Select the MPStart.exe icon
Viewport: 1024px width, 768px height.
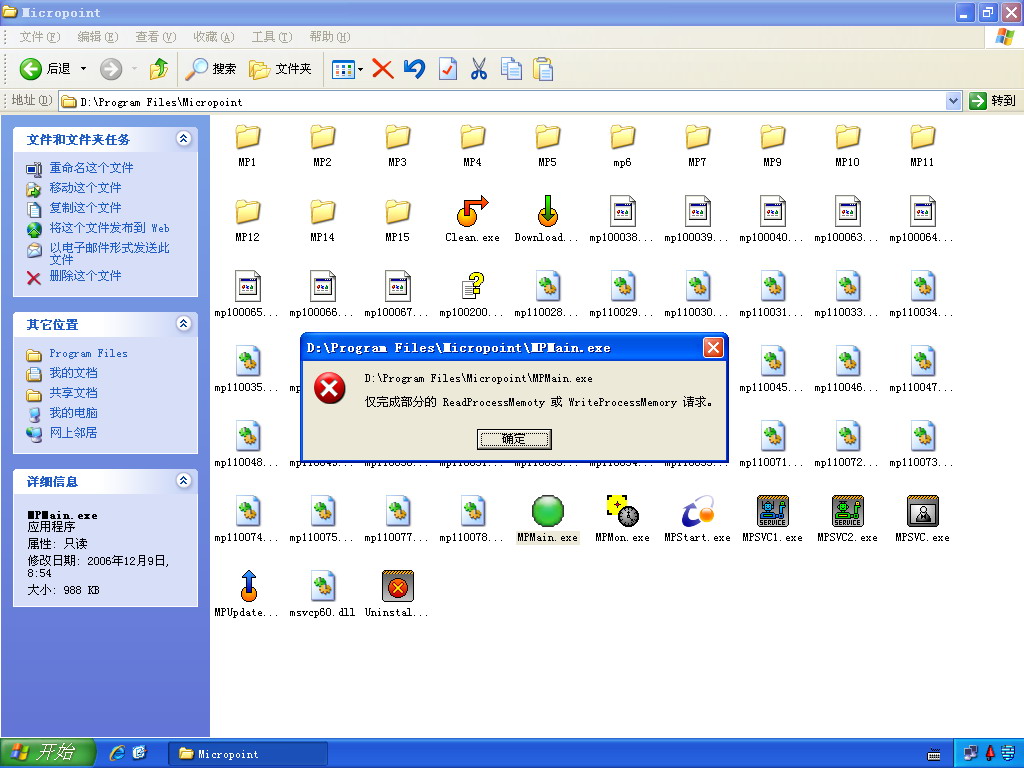(697, 511)
